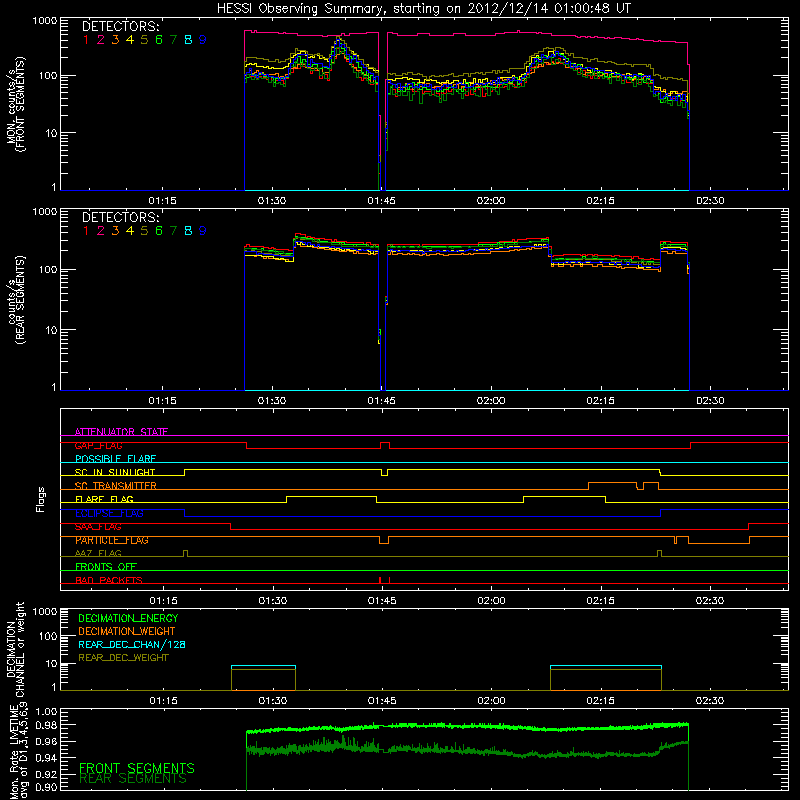
Task: Select the FLARE_FLAG label
Action: [104, 499]
